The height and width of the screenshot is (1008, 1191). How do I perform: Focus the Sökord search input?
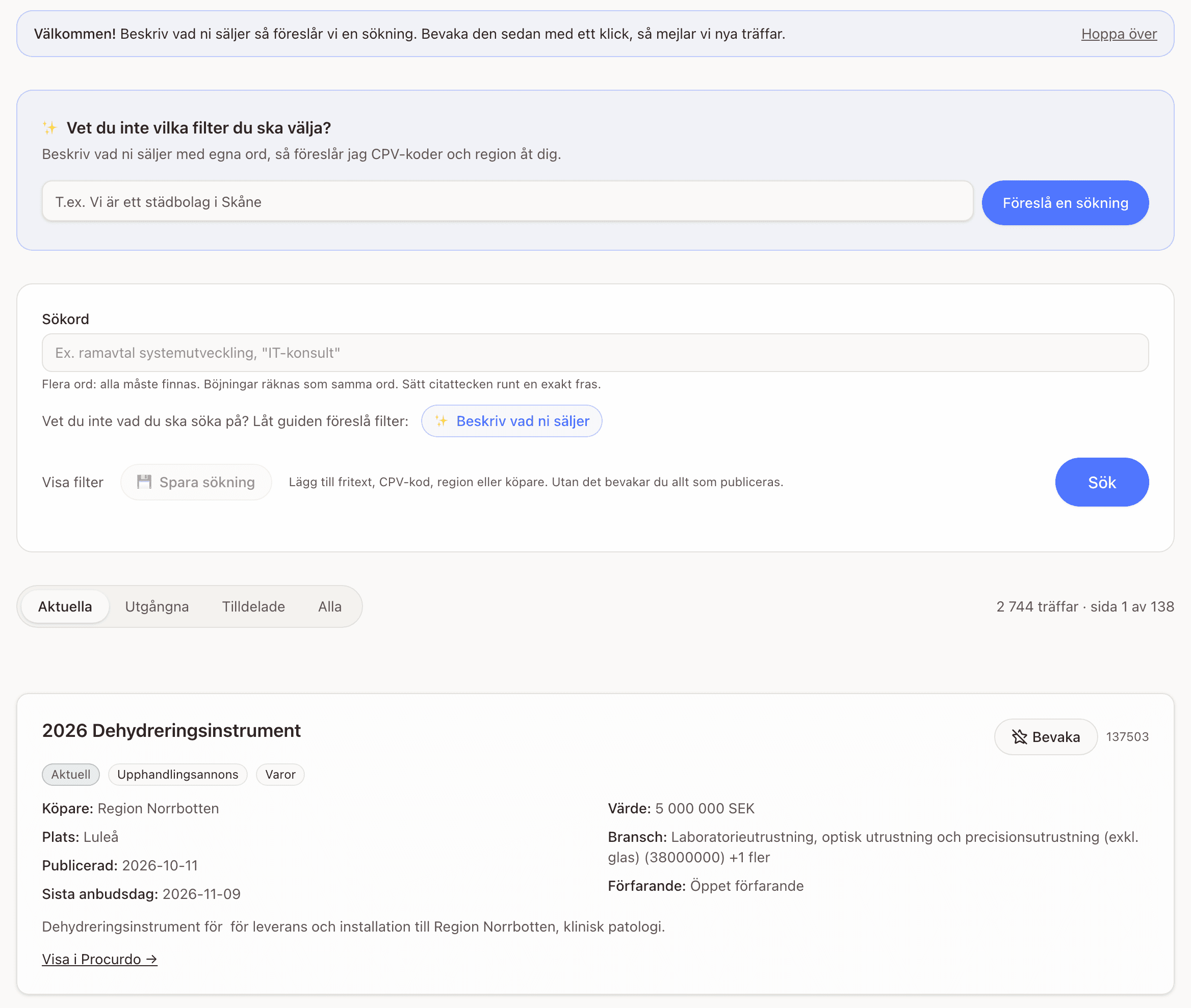coord(595,353)
